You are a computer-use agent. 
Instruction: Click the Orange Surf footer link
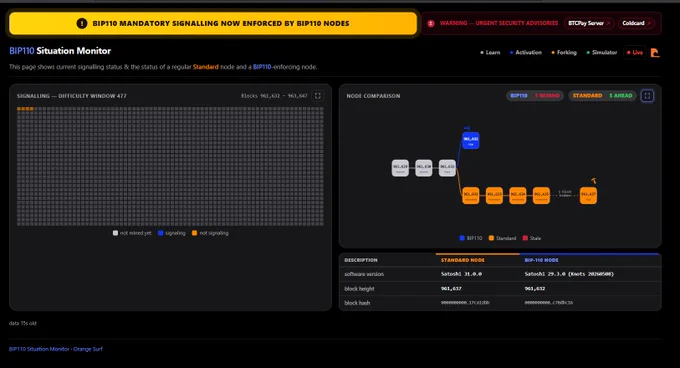coord(88,349)
